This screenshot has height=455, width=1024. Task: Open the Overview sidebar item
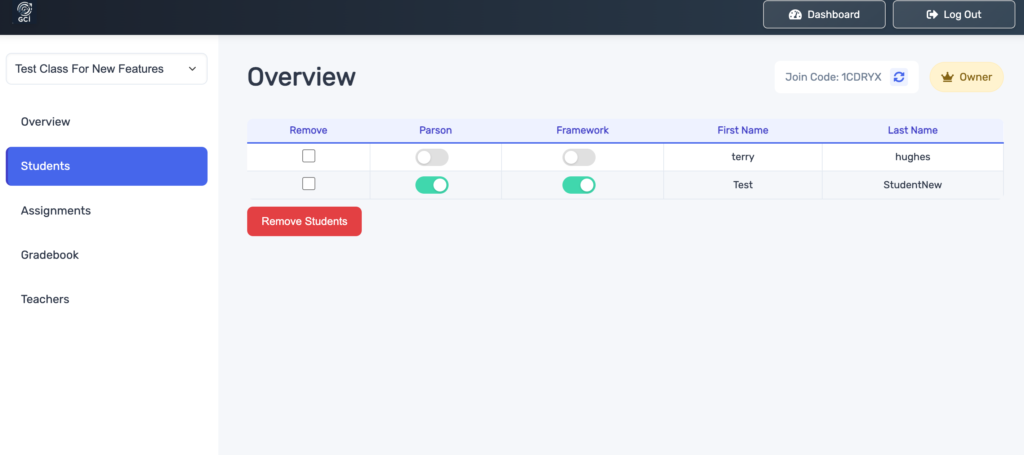click(x=46, y=122)
